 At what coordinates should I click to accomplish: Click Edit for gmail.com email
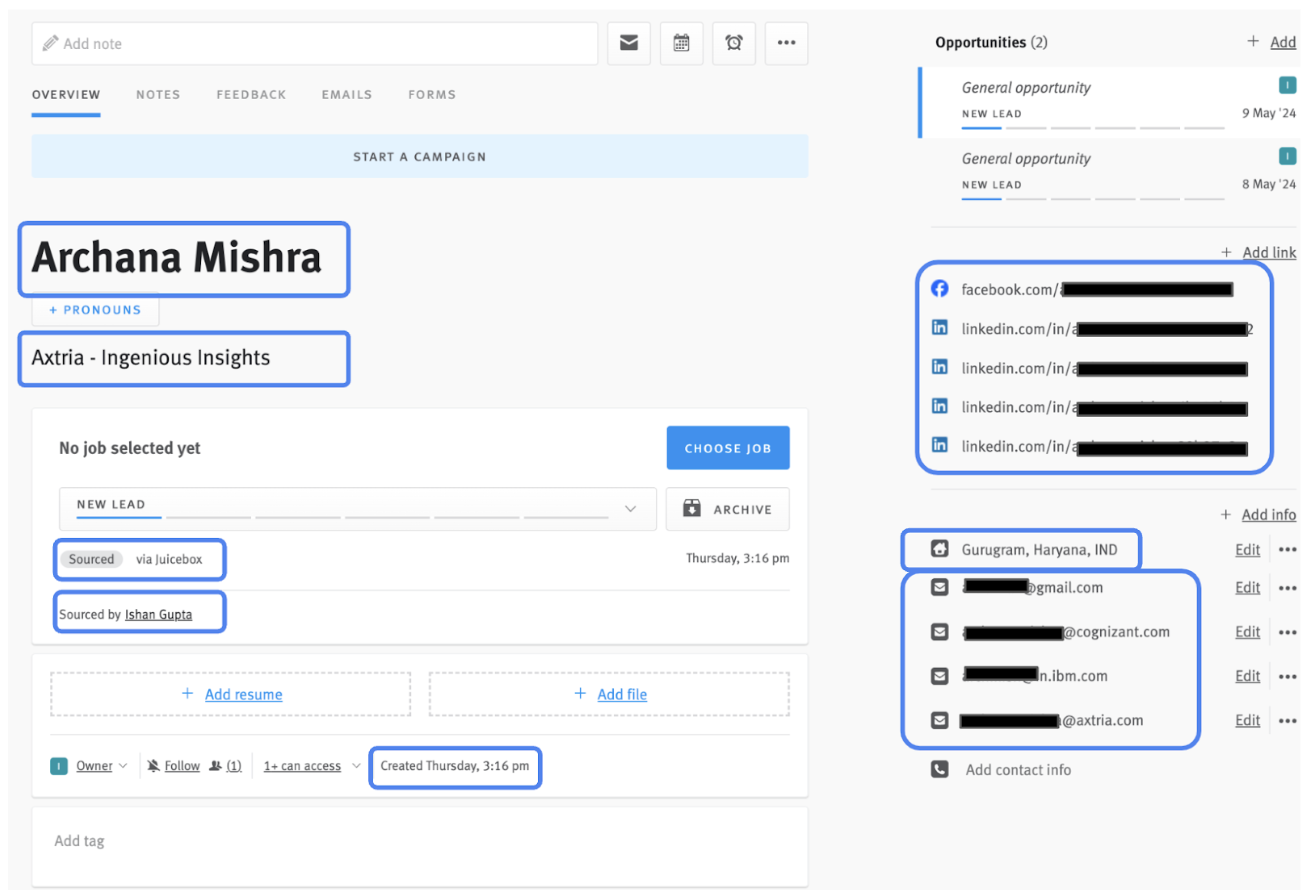click(x=1247, y=588)
